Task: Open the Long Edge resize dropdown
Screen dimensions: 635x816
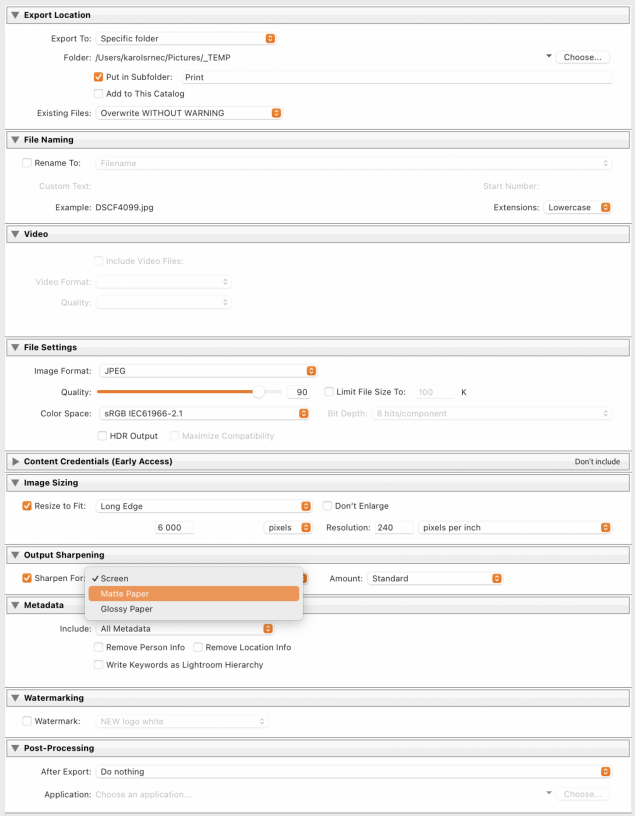Action: point(204,506)
